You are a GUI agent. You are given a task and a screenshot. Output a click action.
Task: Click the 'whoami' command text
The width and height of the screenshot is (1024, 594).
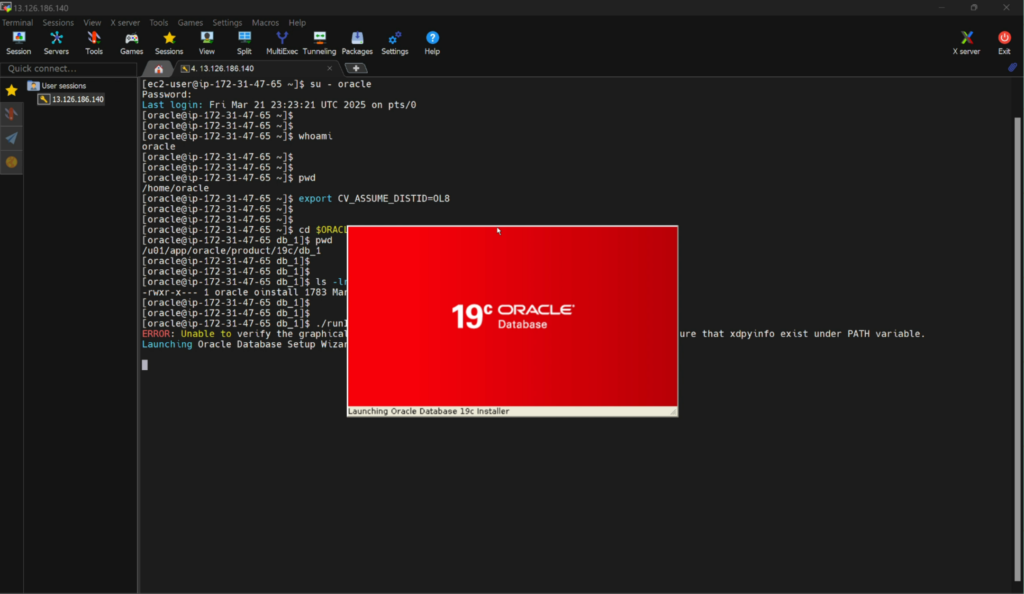coord(315,136)
